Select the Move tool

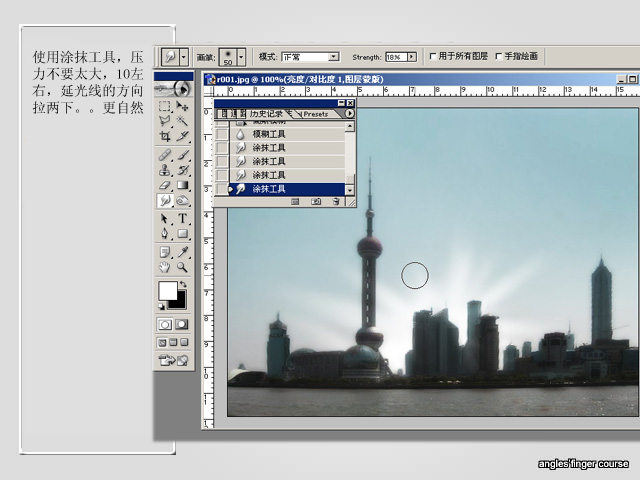(182, 107)
